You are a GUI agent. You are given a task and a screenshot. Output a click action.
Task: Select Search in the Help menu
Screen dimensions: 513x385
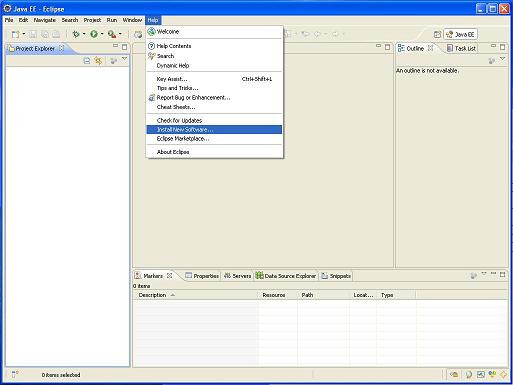coord(214,56)
